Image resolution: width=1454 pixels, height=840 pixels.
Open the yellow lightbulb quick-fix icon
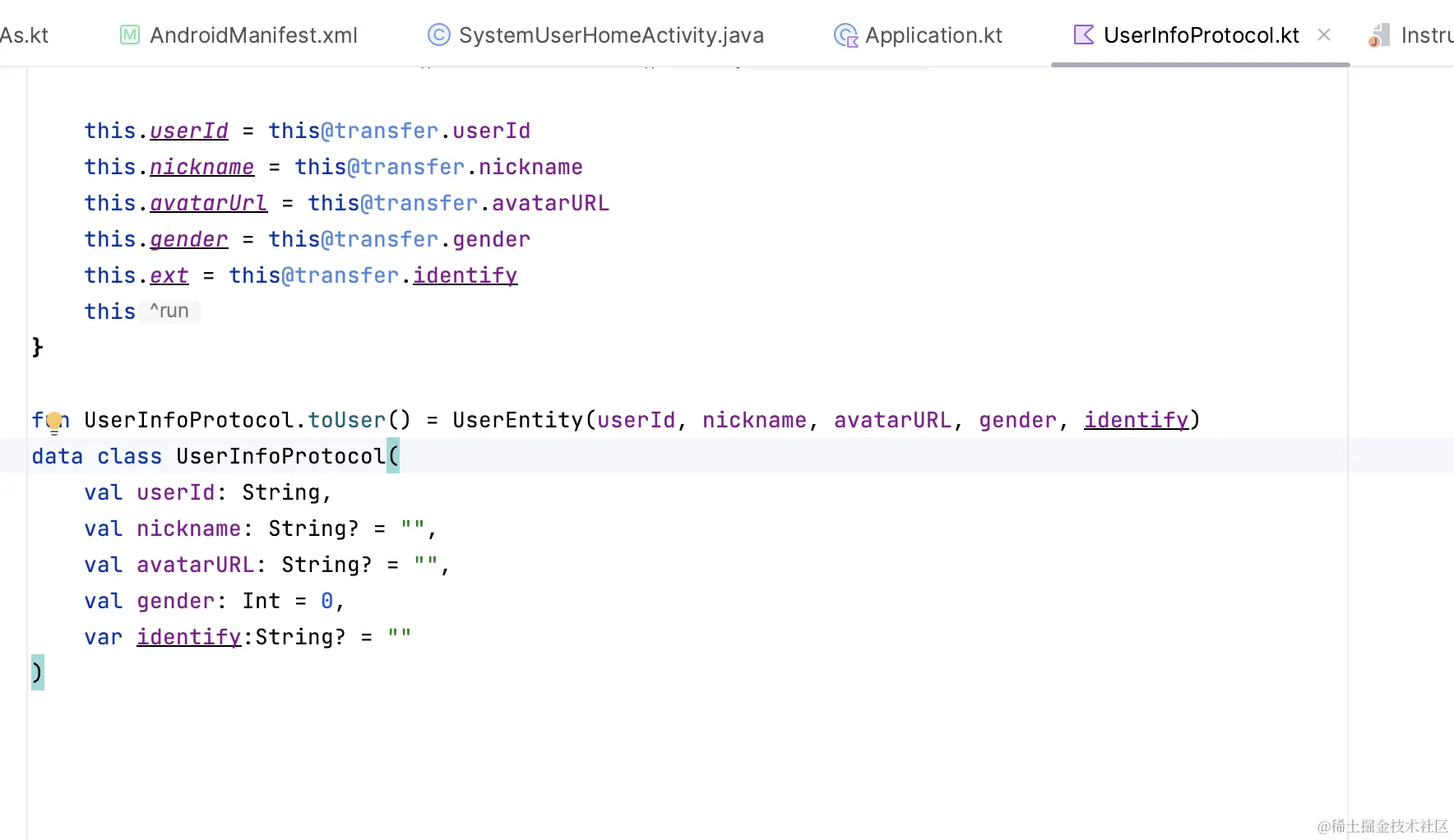[x=54, y=422]
